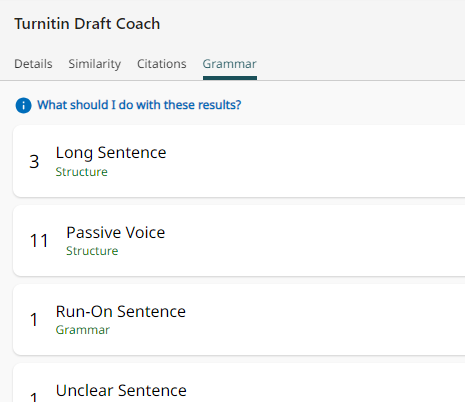Expand the Passive Voice result card
Image resolution: width=465 pixels, height=402 pixels.
coord(239,240)
